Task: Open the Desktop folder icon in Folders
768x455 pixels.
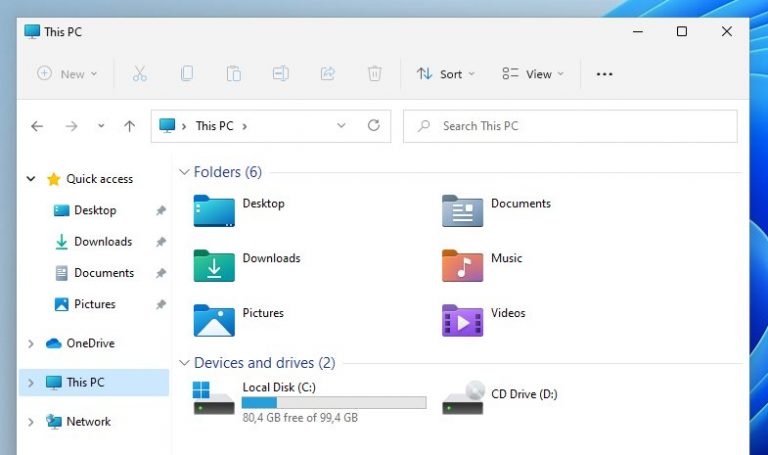Action: coord(214,211)
